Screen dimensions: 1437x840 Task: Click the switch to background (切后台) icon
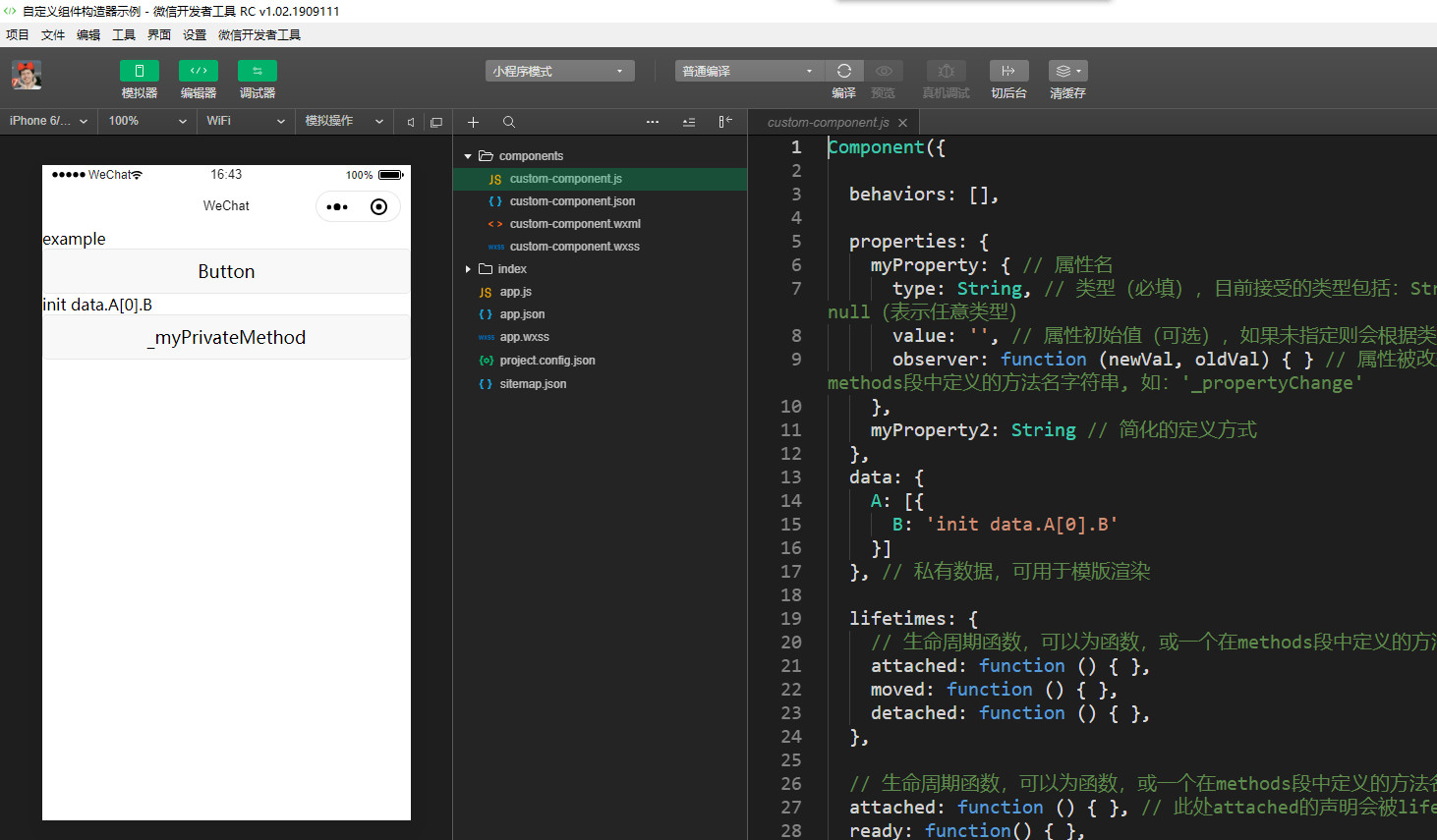coord(1008,71)
